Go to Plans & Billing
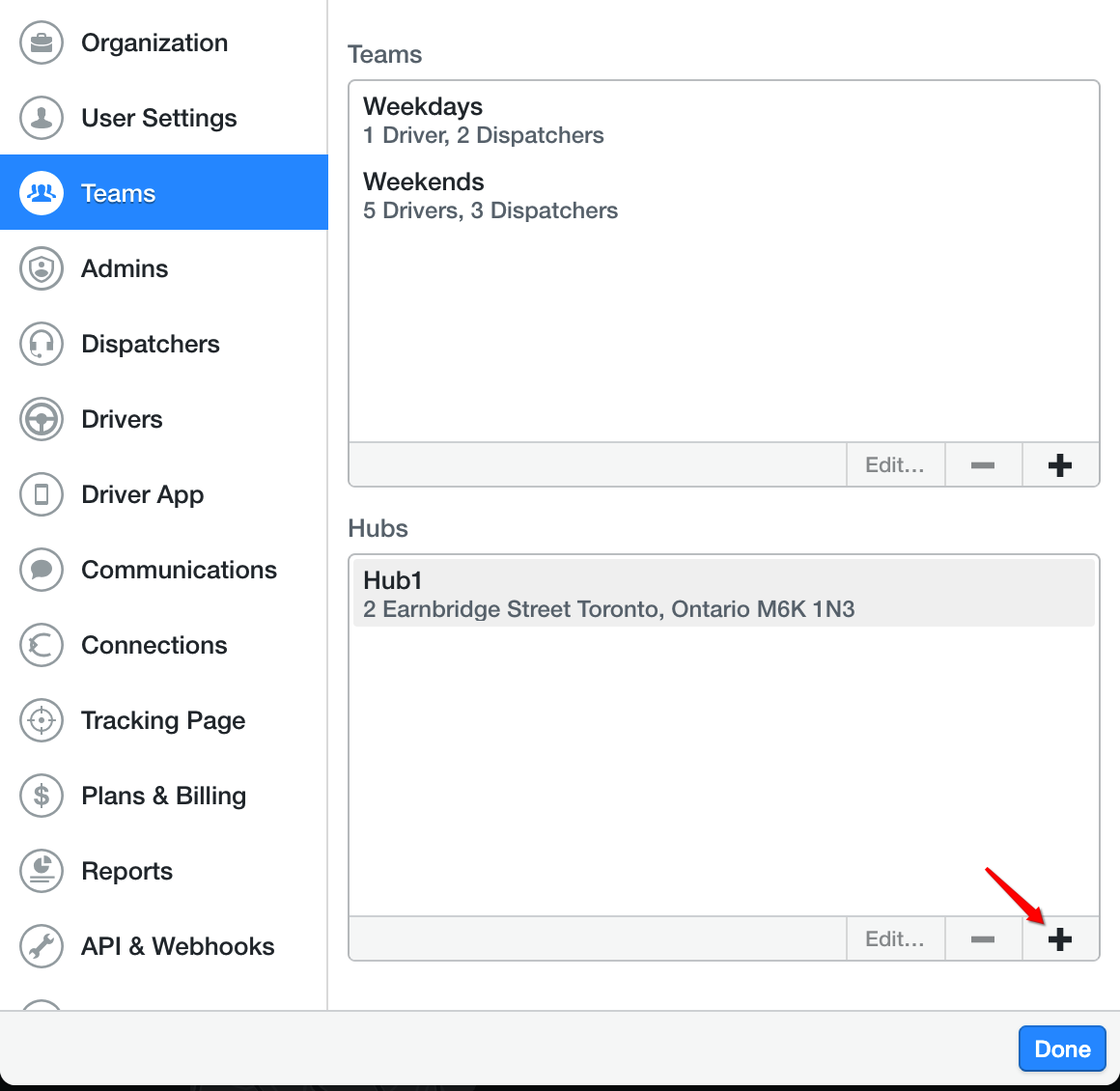 (163, 796)
